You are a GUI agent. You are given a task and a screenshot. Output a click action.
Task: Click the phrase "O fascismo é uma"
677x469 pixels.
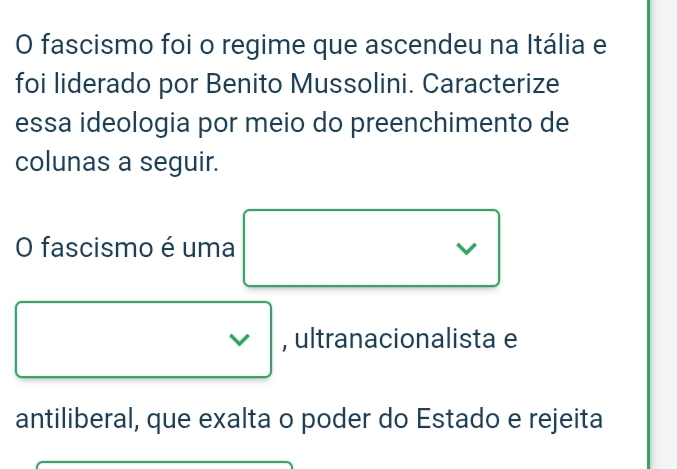126,247
